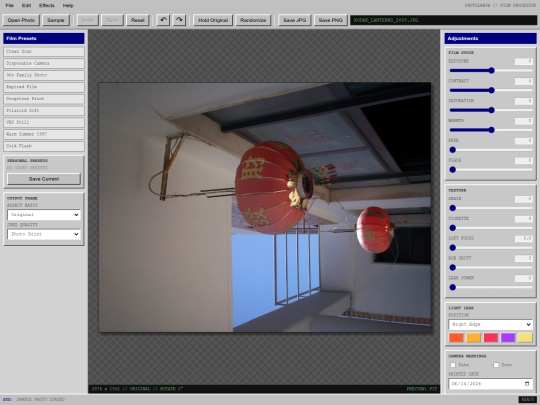Image resolution: width=540 pixels, height=405 pixels.
Task: Save the image as PNG
Action: (331, 20)
